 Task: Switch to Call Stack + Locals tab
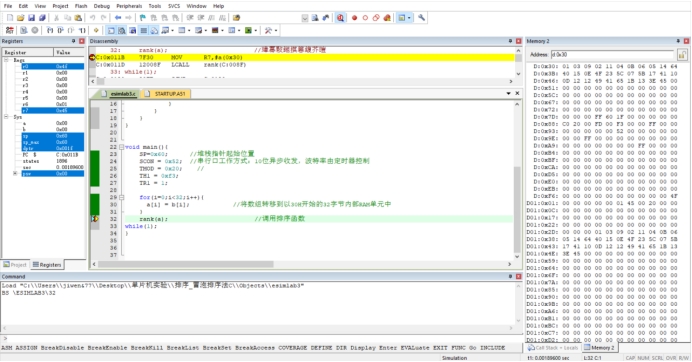pyautogui.click(x=553, y=348)
